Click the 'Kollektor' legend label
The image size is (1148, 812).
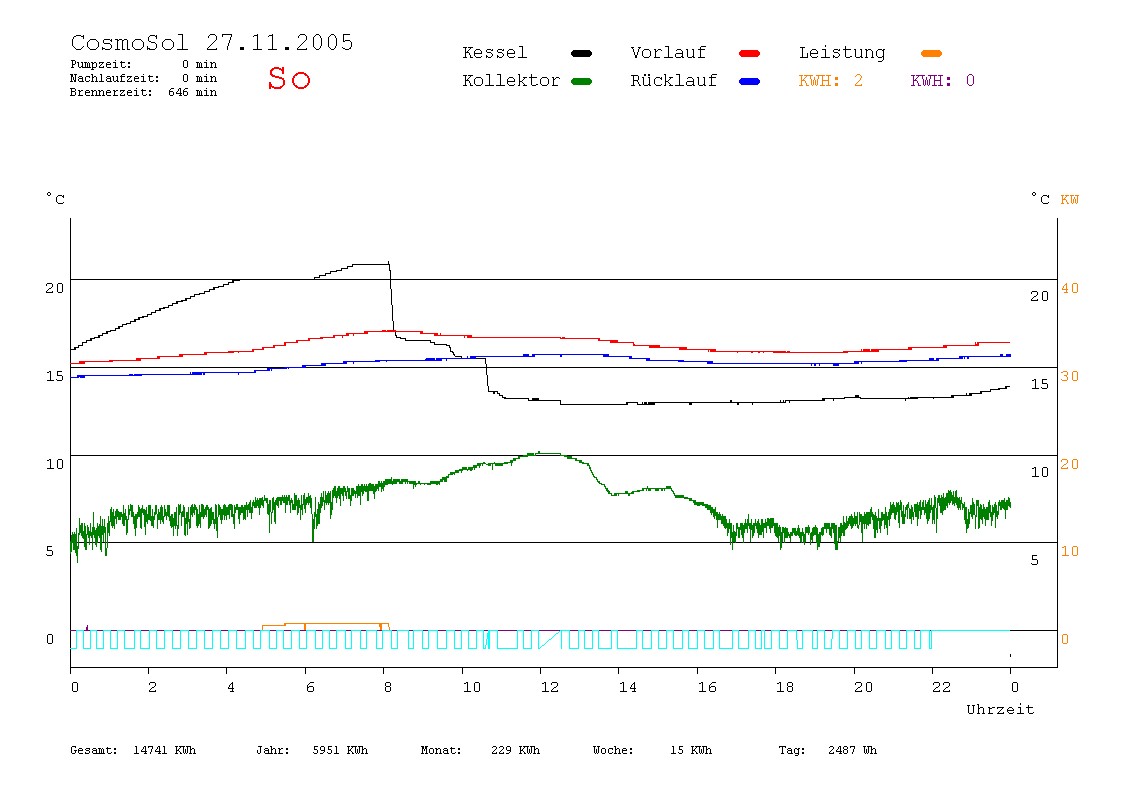(x=511, y=81)
